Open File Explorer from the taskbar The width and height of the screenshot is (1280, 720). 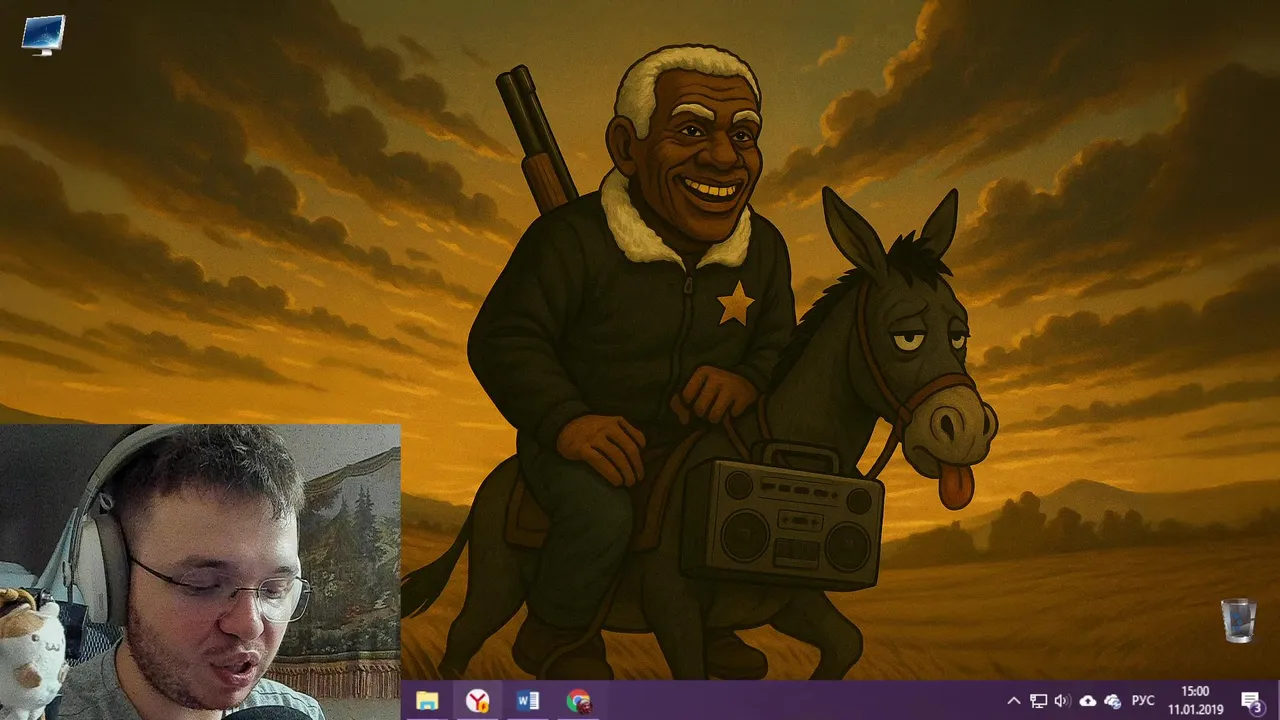(427, 701)
